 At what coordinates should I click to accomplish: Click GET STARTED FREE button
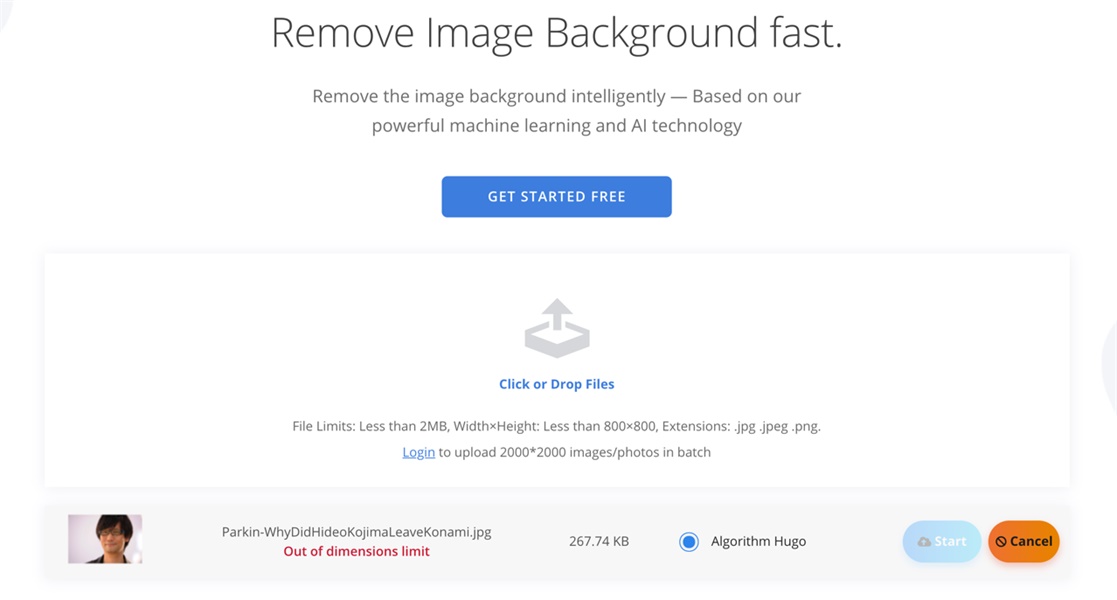556,197
